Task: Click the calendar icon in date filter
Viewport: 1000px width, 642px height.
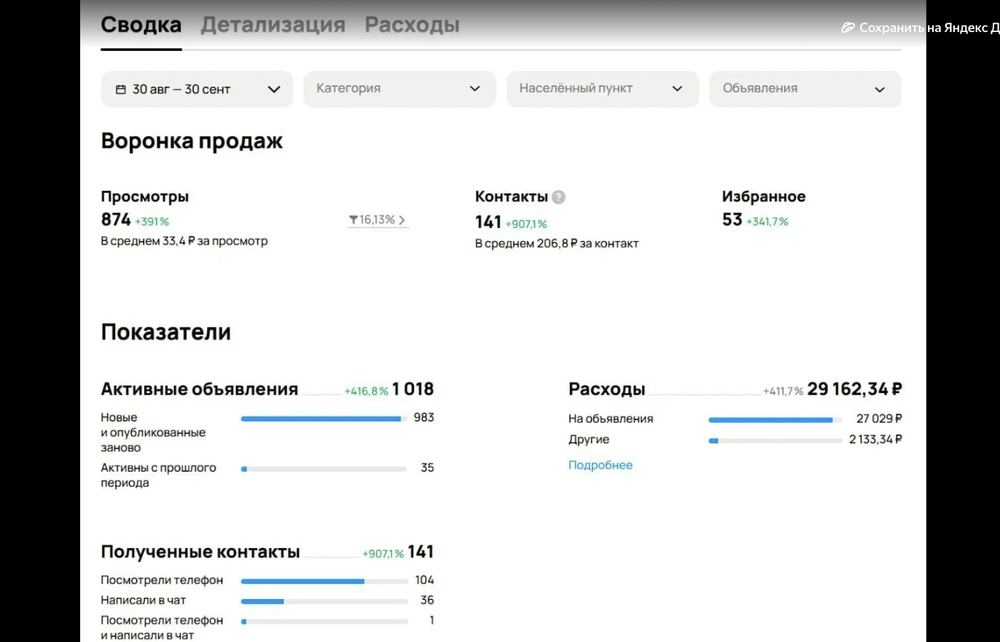Action: point(121,89)
